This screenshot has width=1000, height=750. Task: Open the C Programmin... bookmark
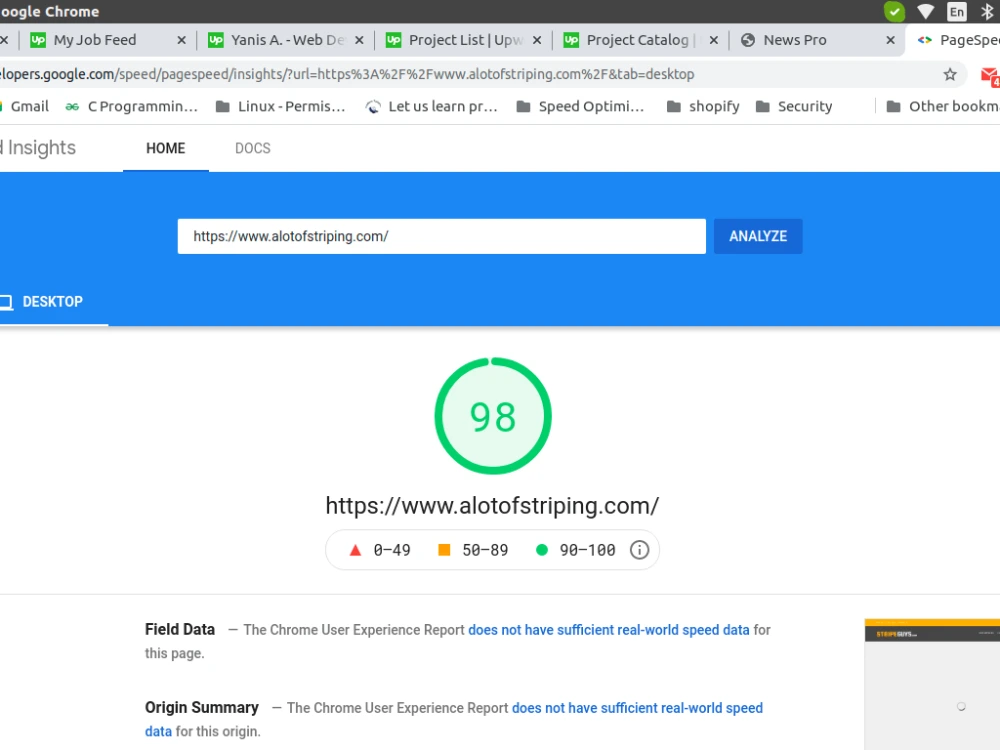pos(131,107)
